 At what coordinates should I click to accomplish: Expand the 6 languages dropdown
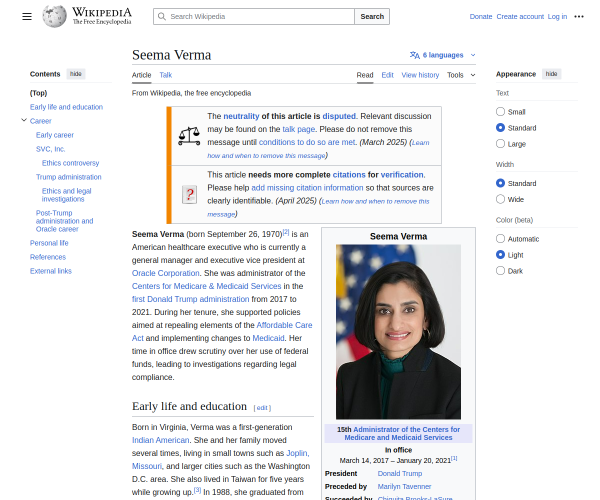pyautogui.click(x=442, y=55)
